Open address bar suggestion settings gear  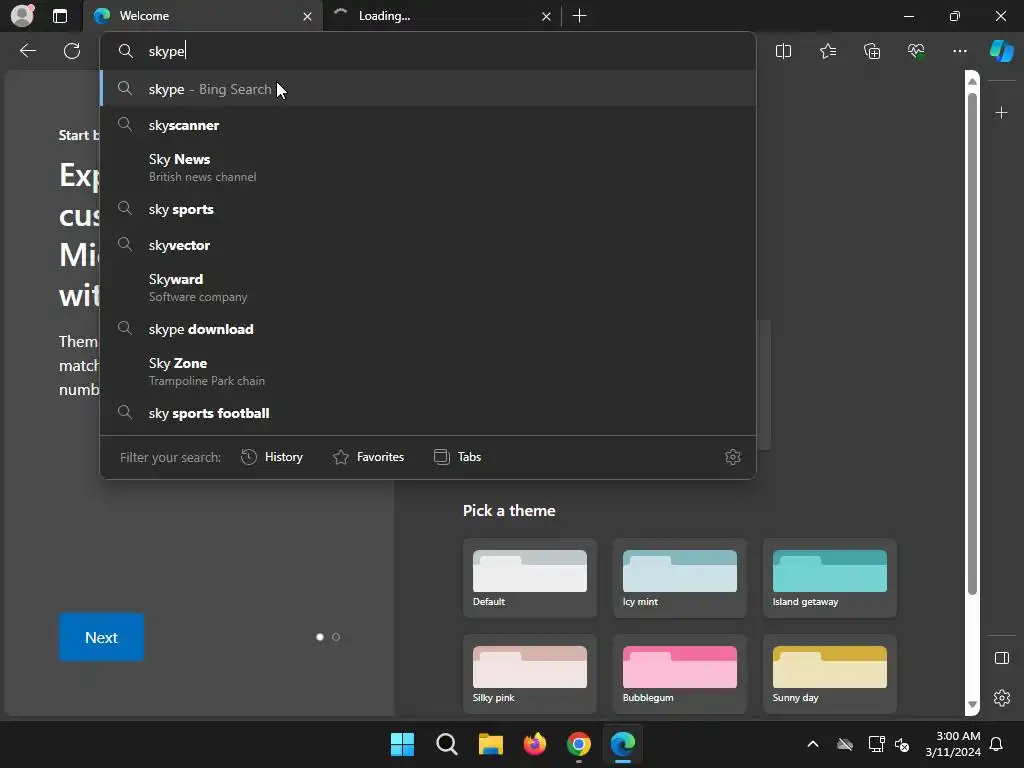pyautogui.click(x=733, y=457)
